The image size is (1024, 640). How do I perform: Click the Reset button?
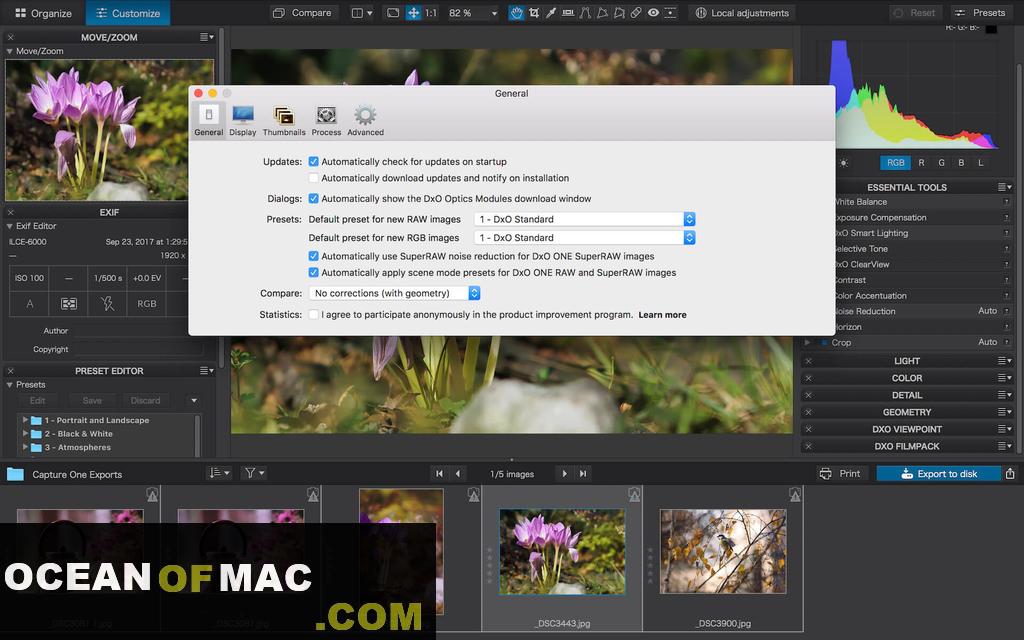click(915, 13)
